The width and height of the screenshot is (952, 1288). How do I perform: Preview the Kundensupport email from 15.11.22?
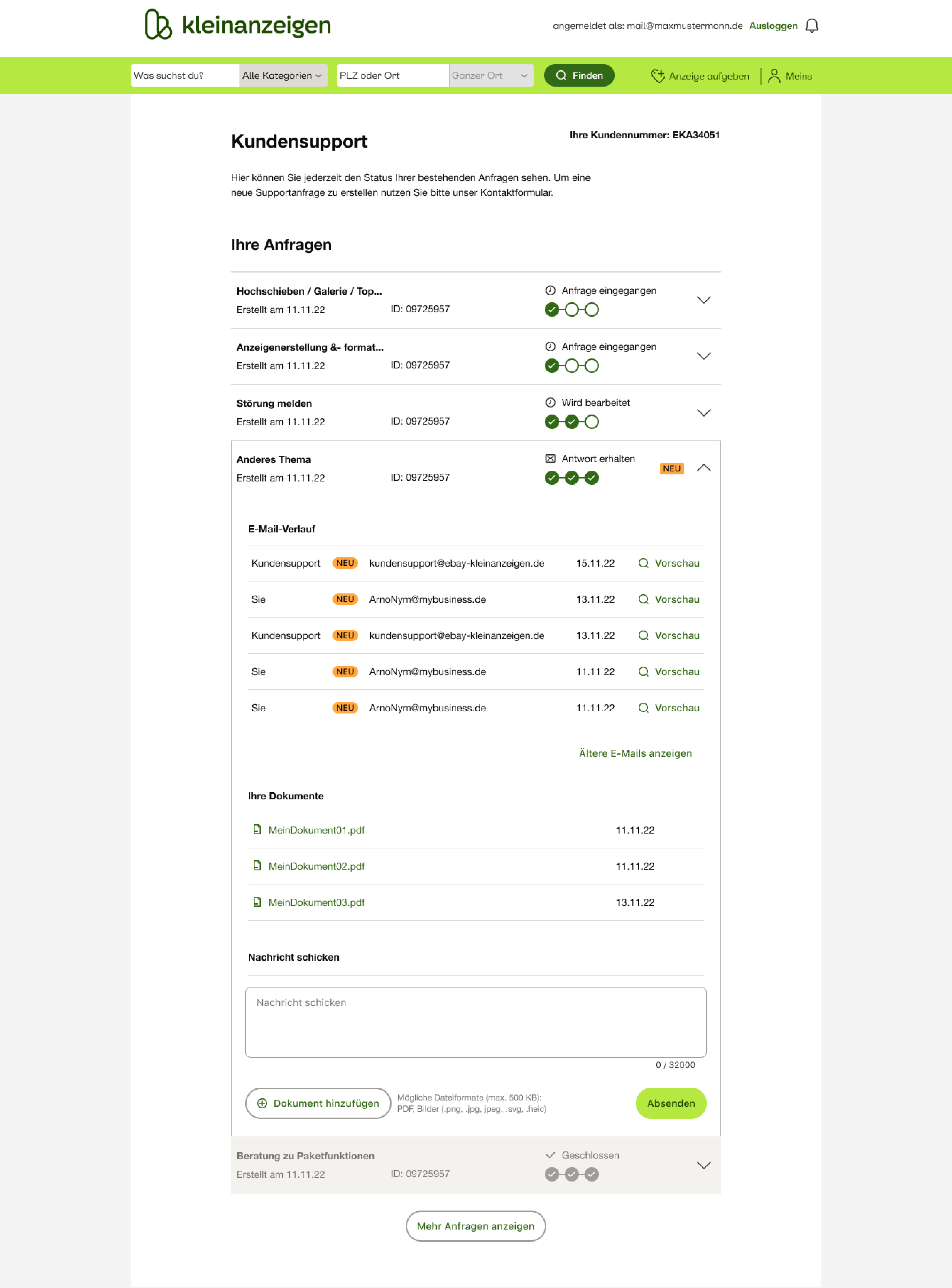pos(669,563)
